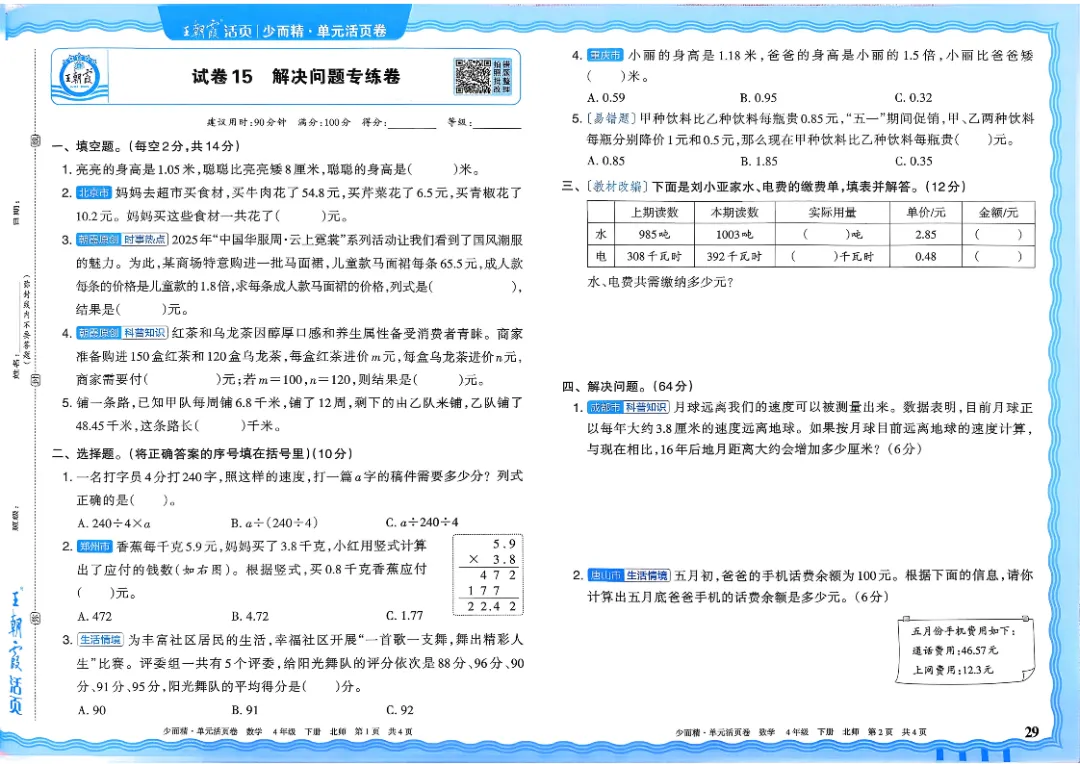Click the blank line after 等级

pyautogui.click(x=497, y=123)
